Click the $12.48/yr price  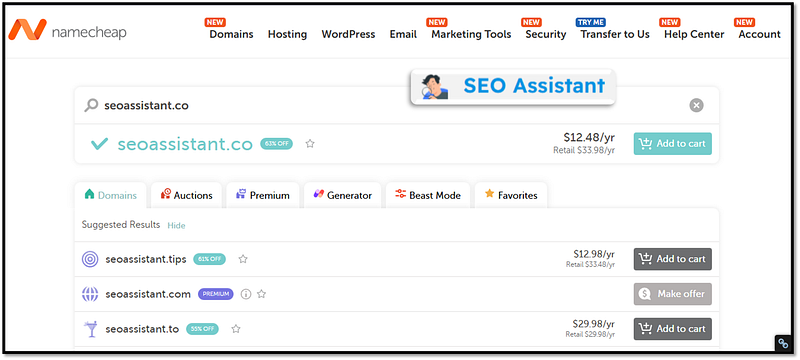click(589, 137)
